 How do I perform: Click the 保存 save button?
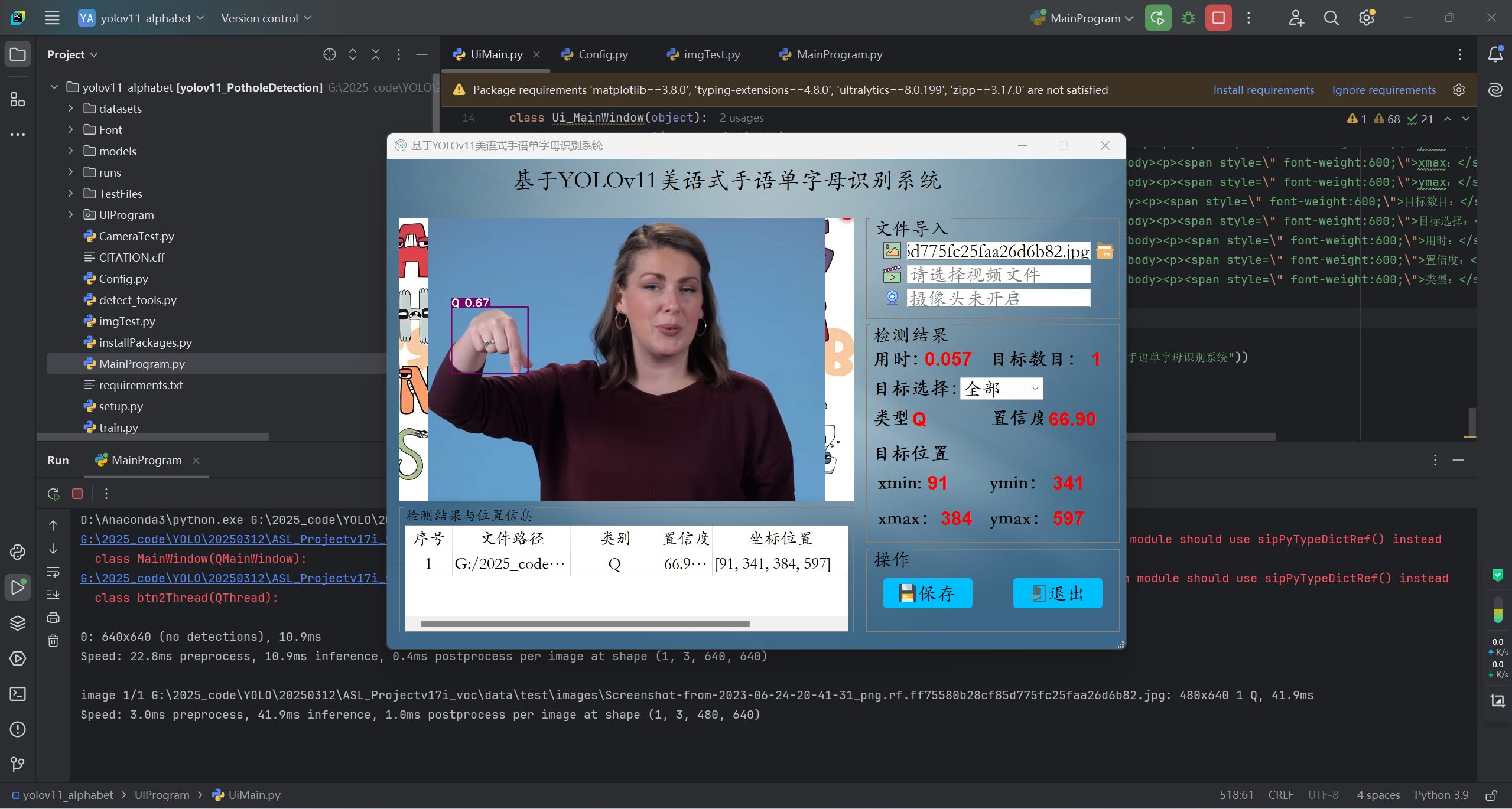928,593
